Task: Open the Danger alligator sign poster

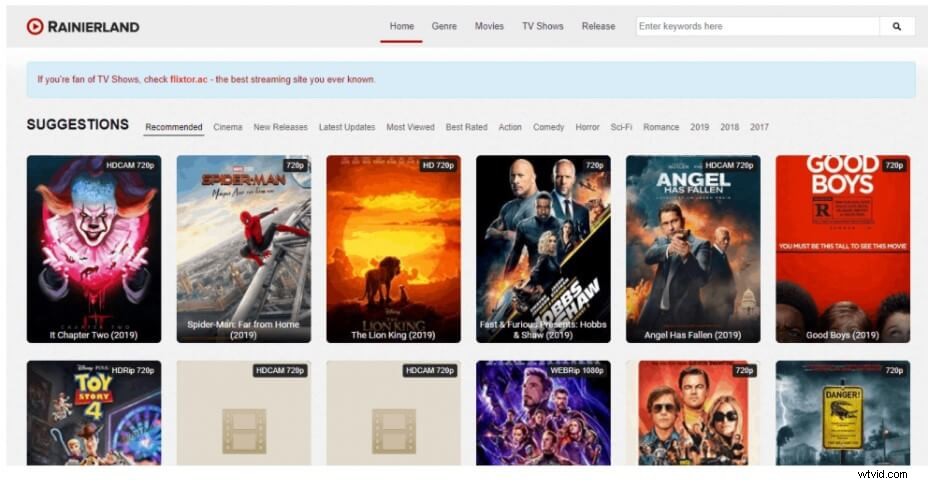Action: point(843,413)
